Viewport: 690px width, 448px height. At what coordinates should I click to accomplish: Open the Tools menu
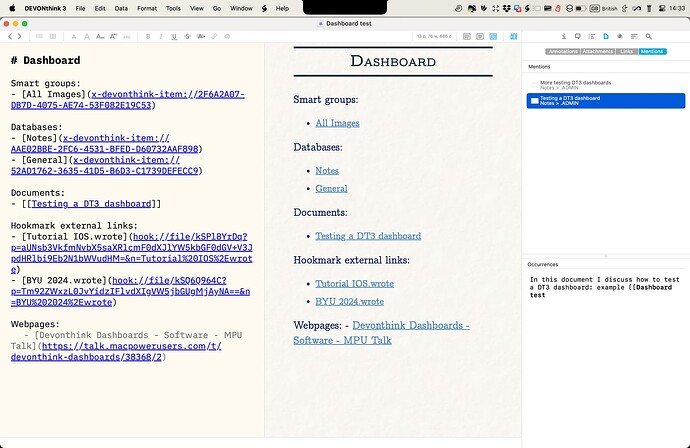point(173,8)
